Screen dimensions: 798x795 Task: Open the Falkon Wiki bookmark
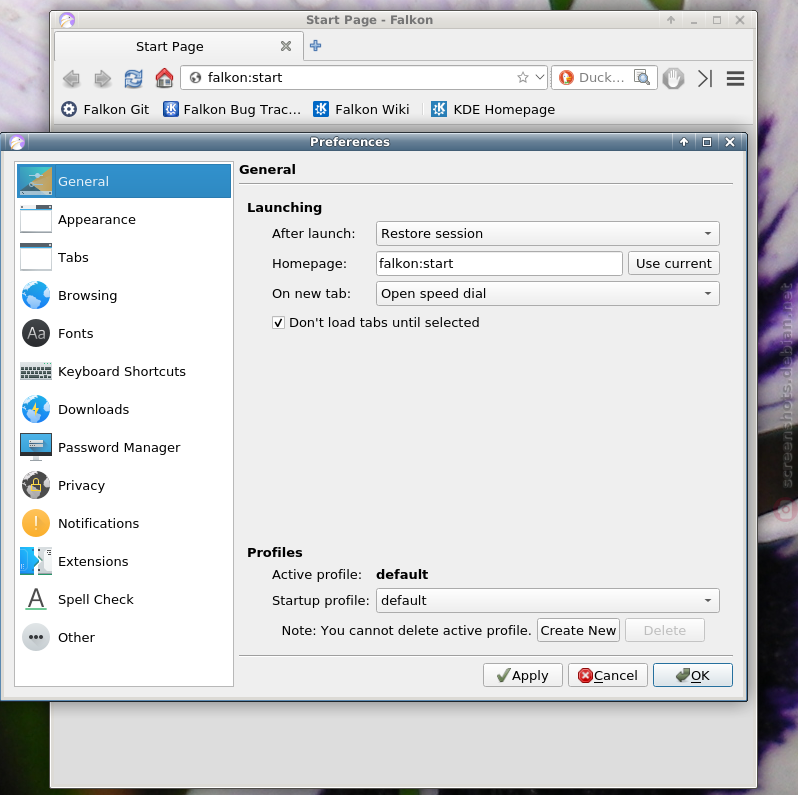pyautogui.click(x=361, y=109)
